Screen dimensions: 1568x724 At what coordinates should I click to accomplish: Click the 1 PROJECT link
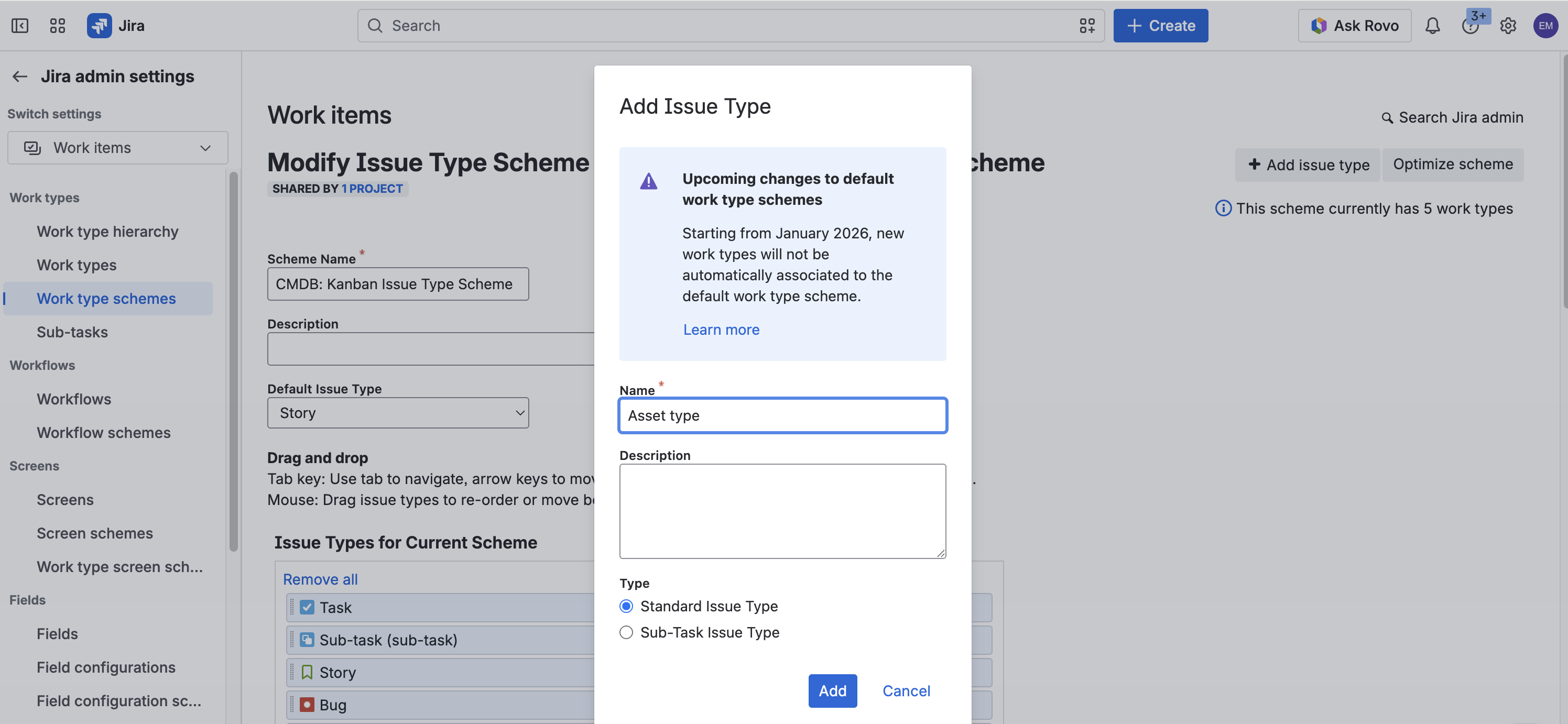click(x=372, y=189)
